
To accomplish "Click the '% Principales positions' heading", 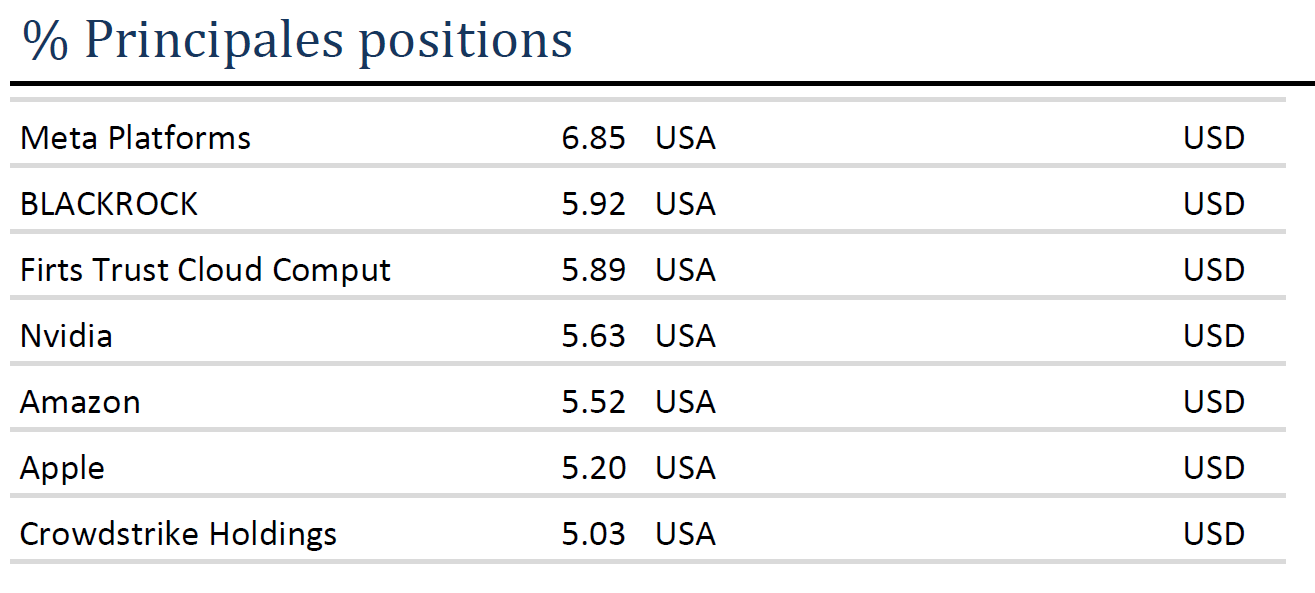I will pos(298,41).
